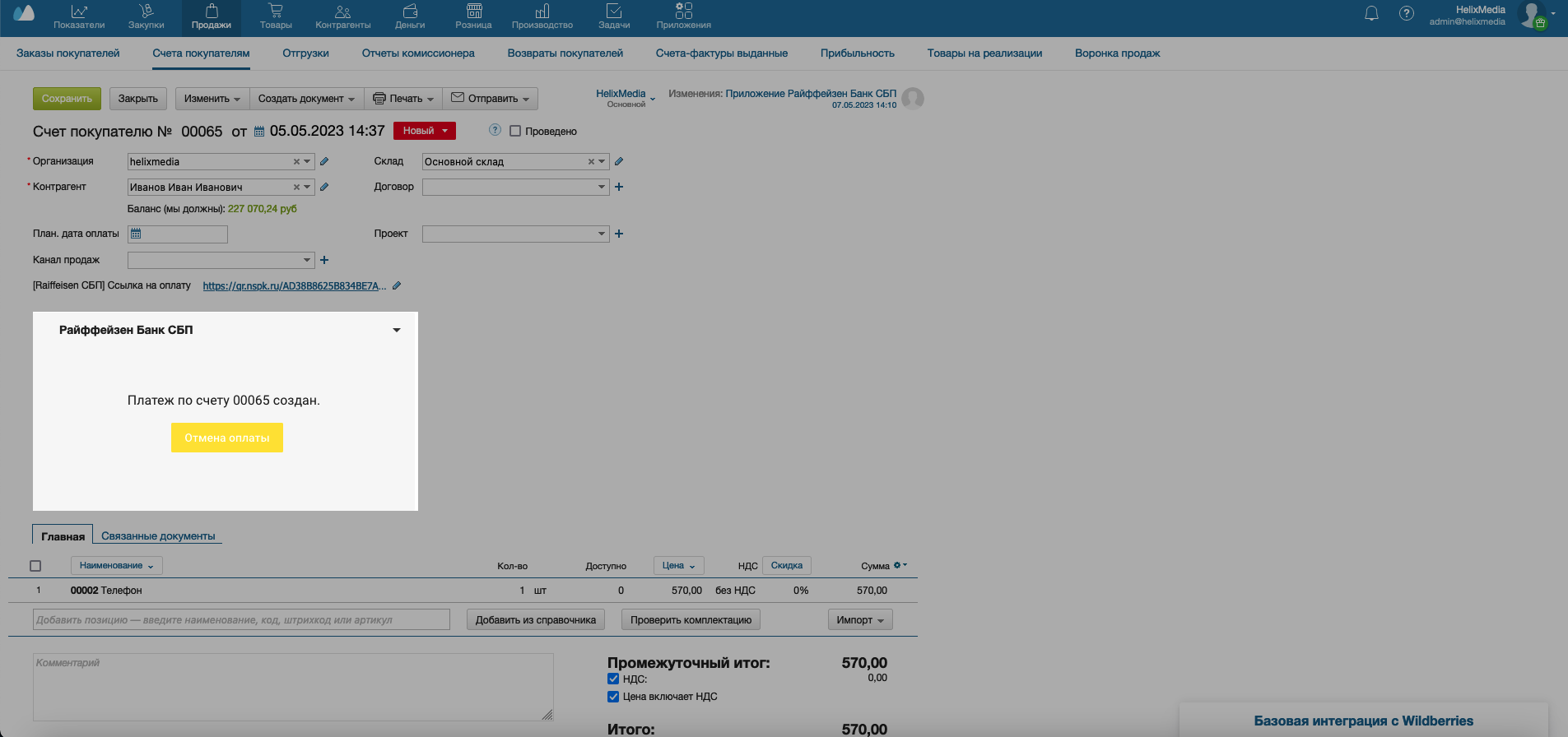Viewport: 1568px width, 737px height.
Task: Edit the Raiffeisen payment link pencil icon
Action: tap(397, 285)
